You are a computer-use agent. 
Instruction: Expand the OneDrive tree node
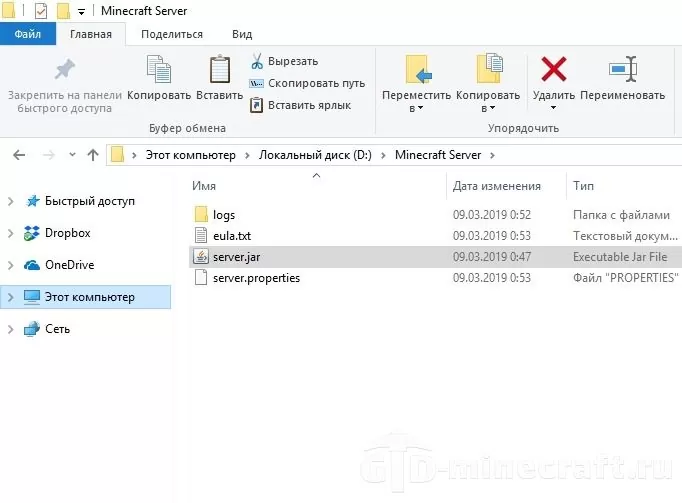tap(10, 265)
